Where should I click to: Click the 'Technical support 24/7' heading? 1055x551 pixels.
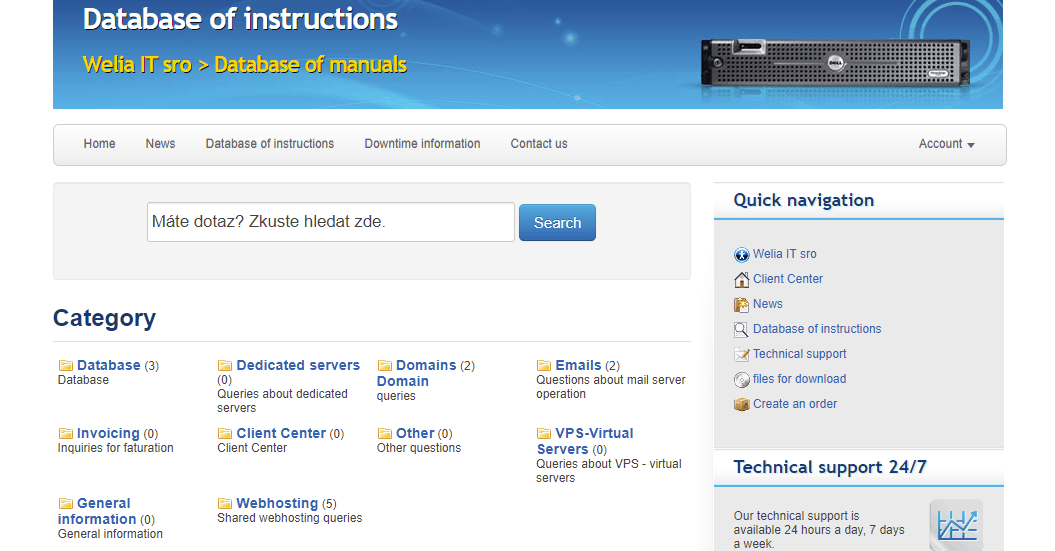click(x=830, y=467)
